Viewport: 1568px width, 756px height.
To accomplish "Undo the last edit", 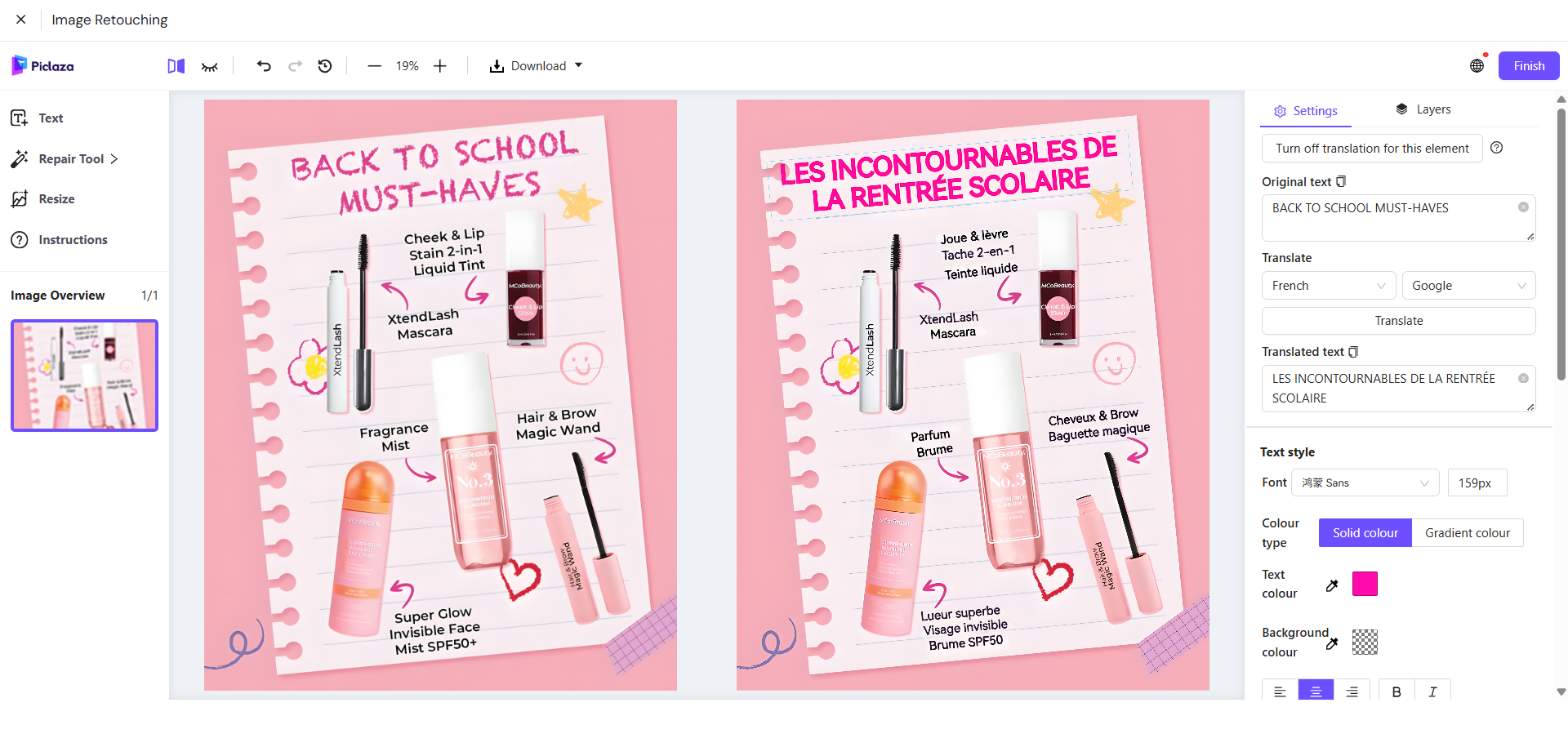I will 263,66.
